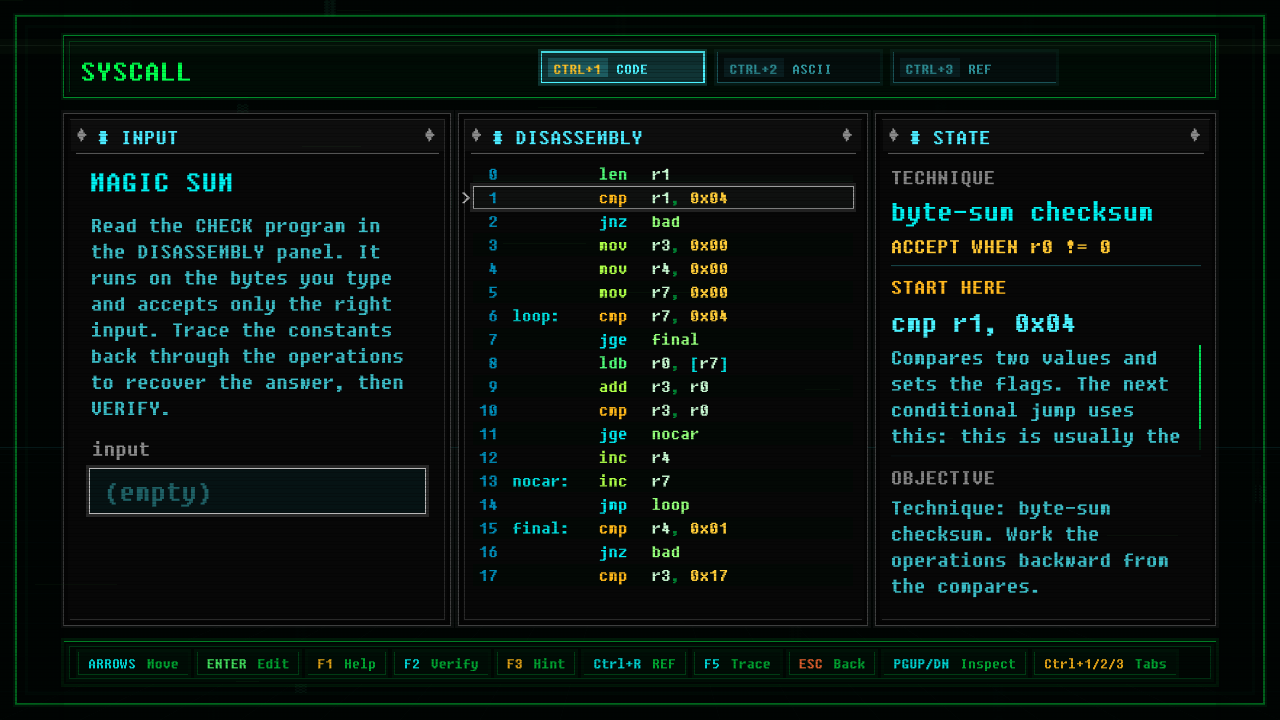Click the current-line arrow marker at line 1
This screenshot has width=1280, height=720.
click(466, 198)
